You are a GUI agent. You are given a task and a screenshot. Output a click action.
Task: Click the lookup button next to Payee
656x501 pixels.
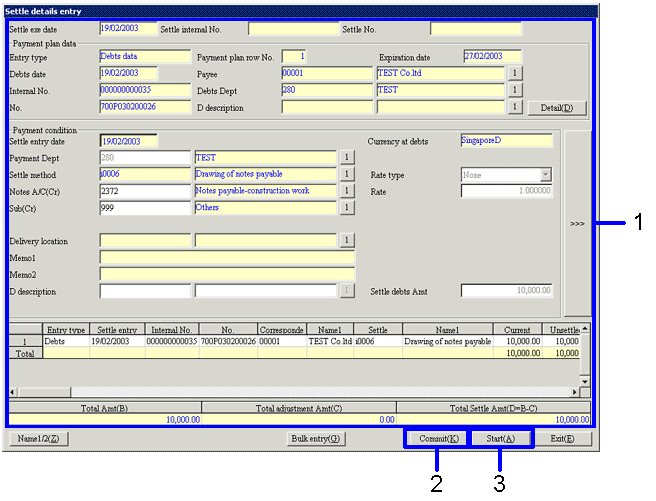click(x=515, y=73)
